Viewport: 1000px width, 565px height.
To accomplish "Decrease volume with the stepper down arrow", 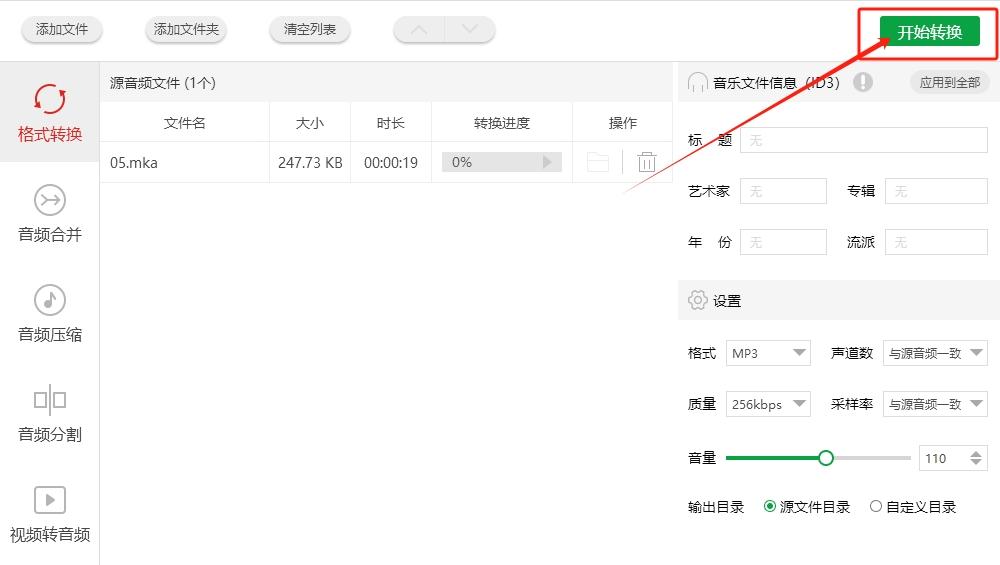I will point(976,462).
